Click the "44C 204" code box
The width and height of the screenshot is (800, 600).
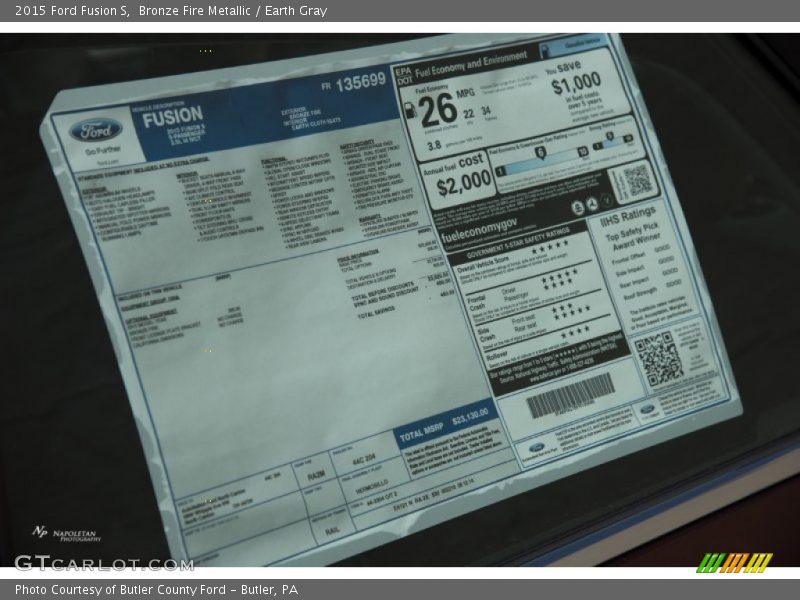pos(363,460)
